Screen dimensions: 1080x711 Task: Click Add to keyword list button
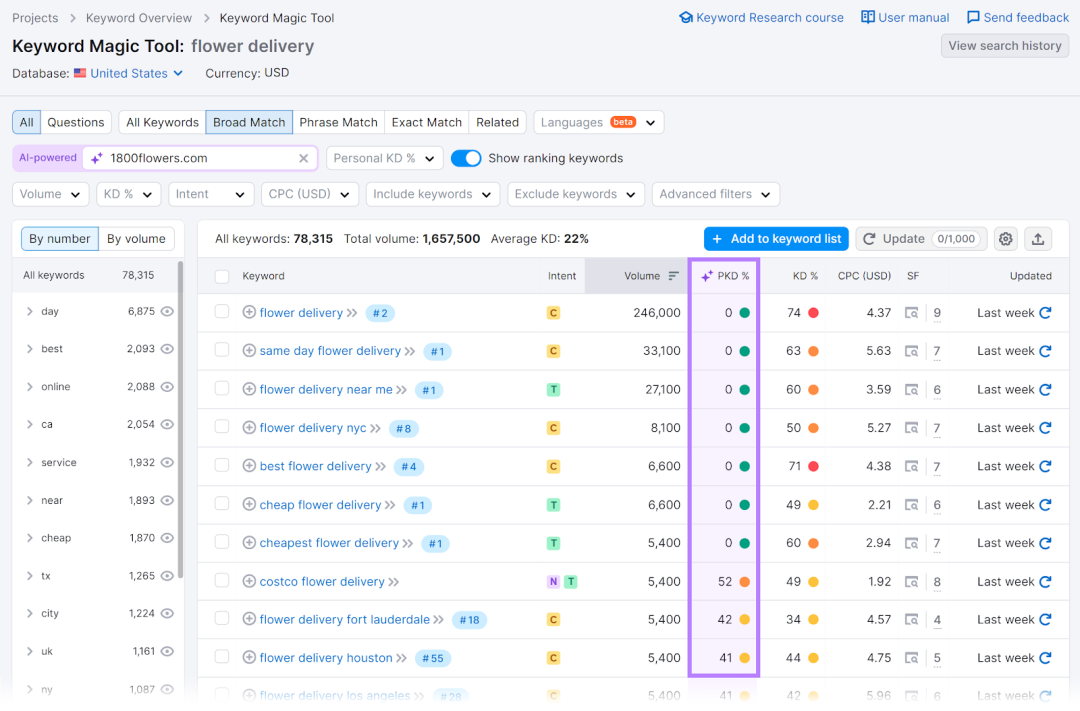pyautogui.click(x=776, y=239)
